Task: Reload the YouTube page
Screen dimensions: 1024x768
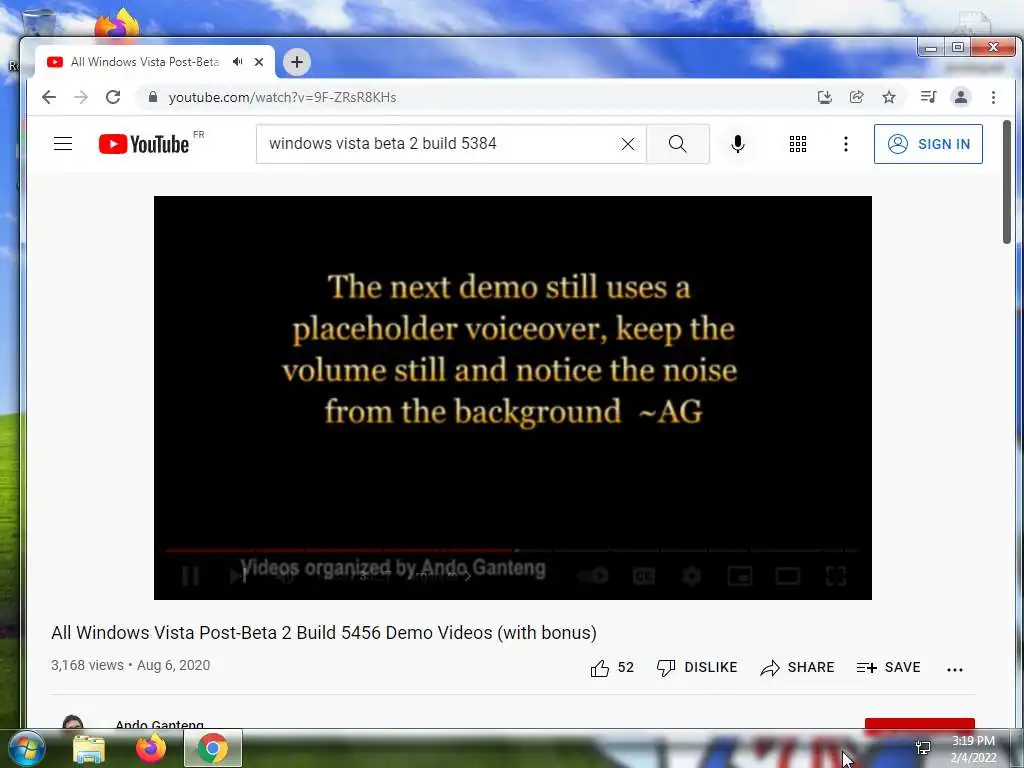Action: [x=113, y=97]
